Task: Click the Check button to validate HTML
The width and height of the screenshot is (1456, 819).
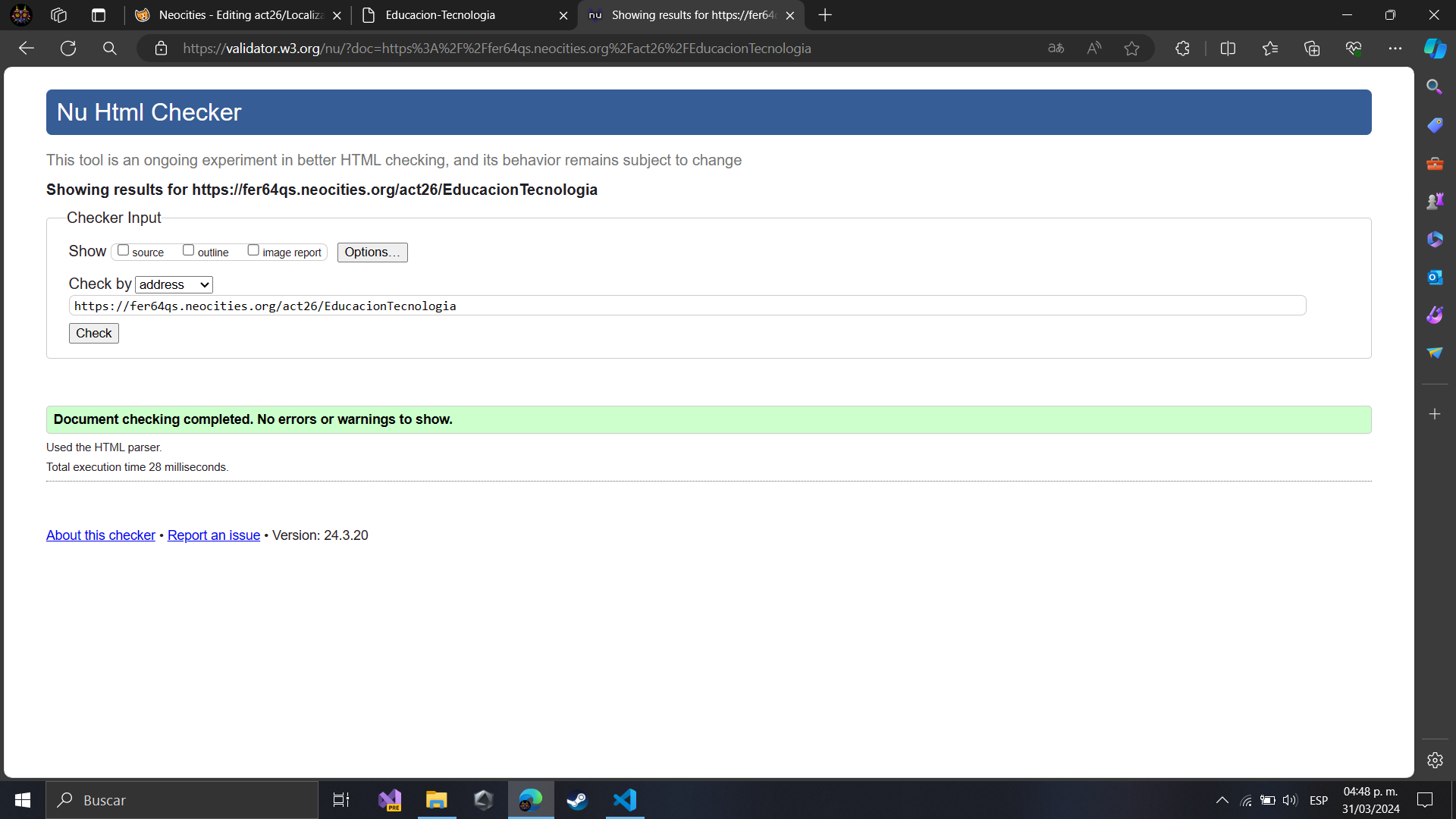Action: click(94, 333)
